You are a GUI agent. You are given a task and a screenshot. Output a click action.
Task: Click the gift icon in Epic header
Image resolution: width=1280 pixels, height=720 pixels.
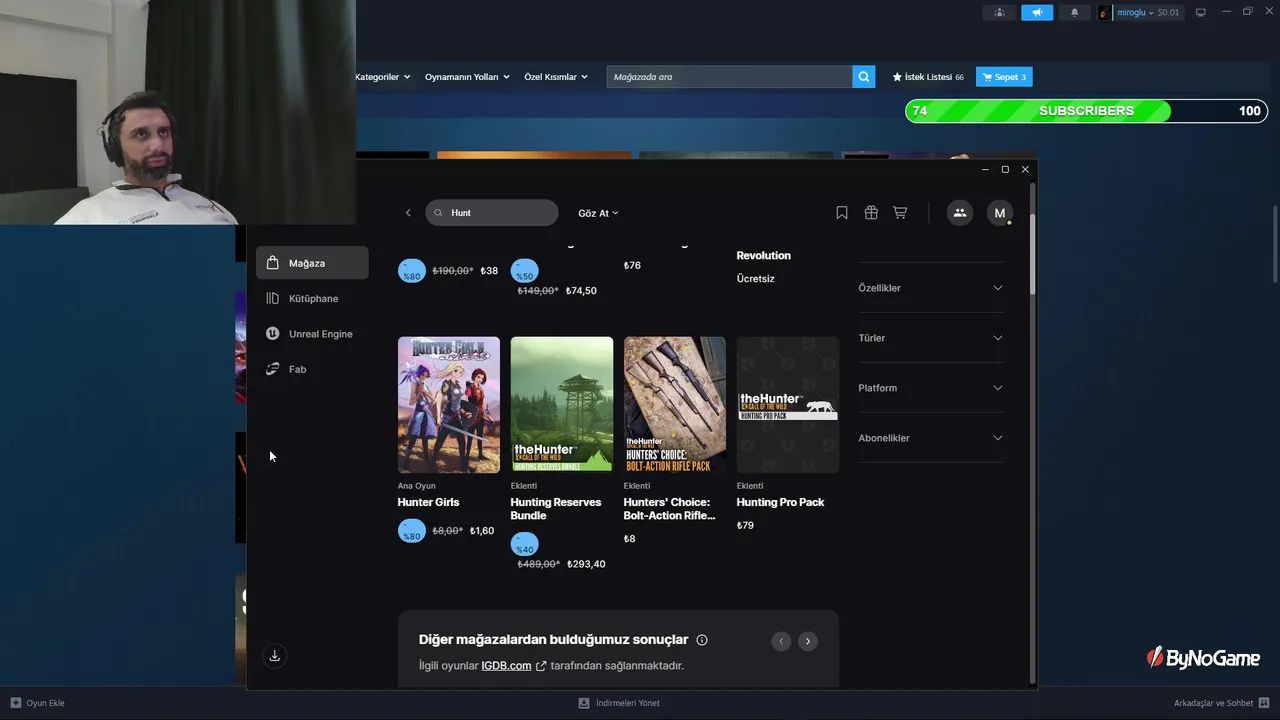click(x=871, y=213)
